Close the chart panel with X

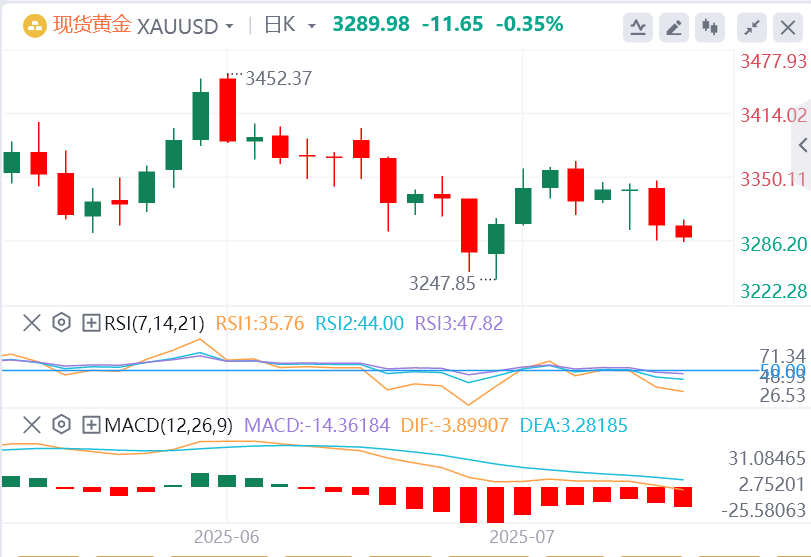tap(788, 26)
